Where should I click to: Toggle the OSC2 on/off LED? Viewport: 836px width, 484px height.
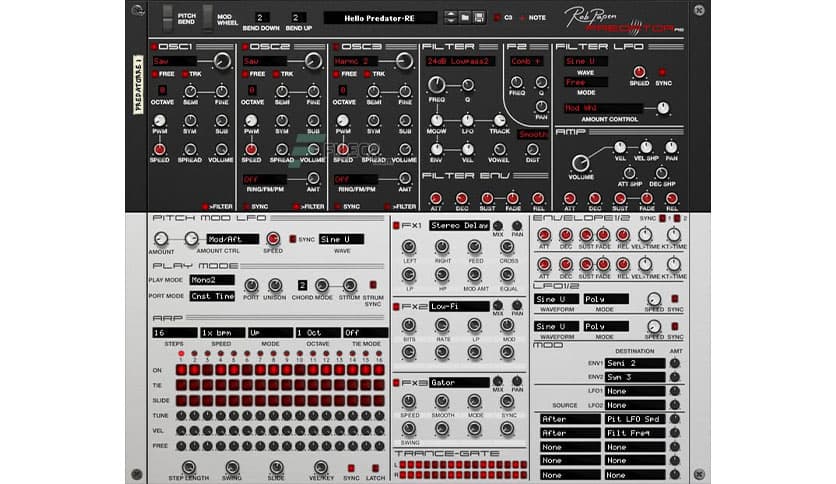point(245,47)
